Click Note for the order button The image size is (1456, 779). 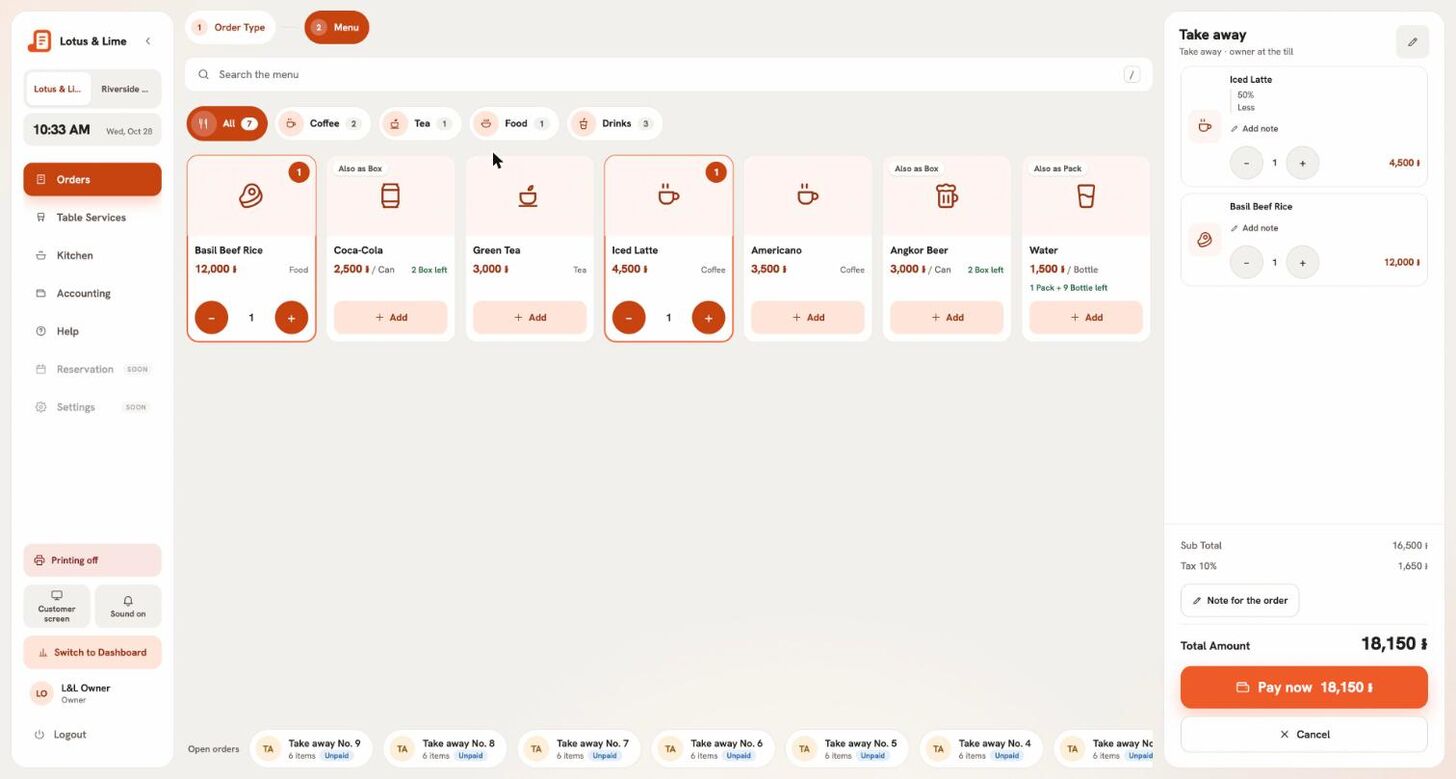point(1240,600)
